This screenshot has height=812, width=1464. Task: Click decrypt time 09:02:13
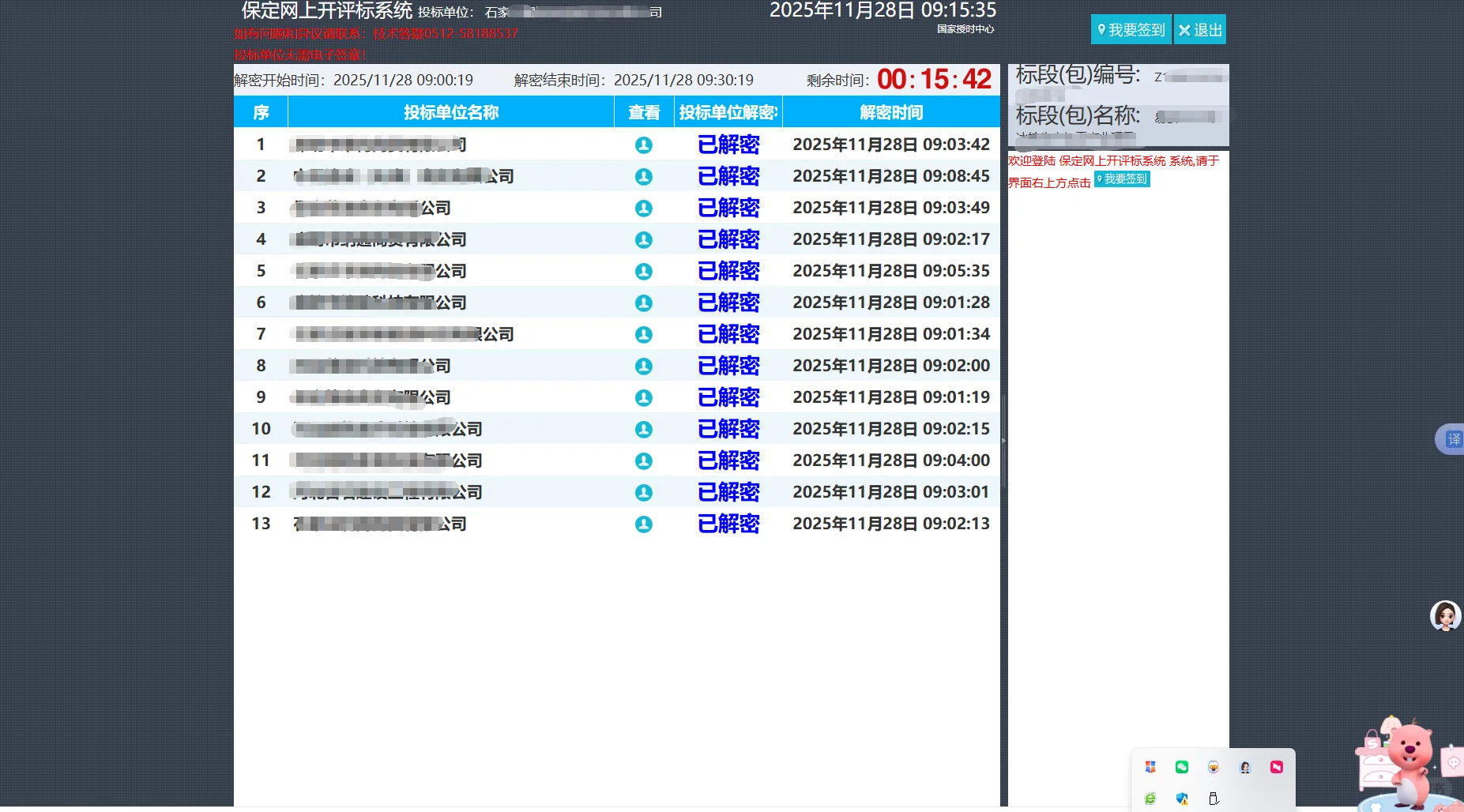pos(891,524)
